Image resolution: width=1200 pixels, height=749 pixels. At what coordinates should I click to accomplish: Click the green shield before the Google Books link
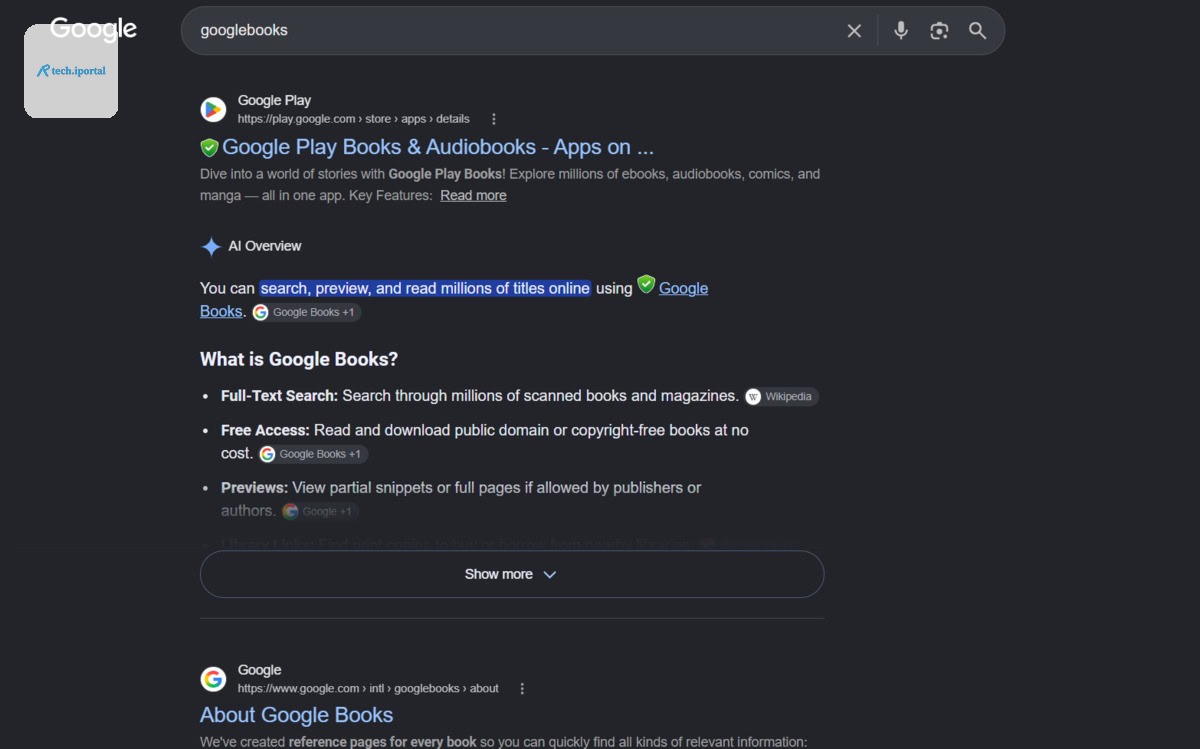(x=646, y=285)
